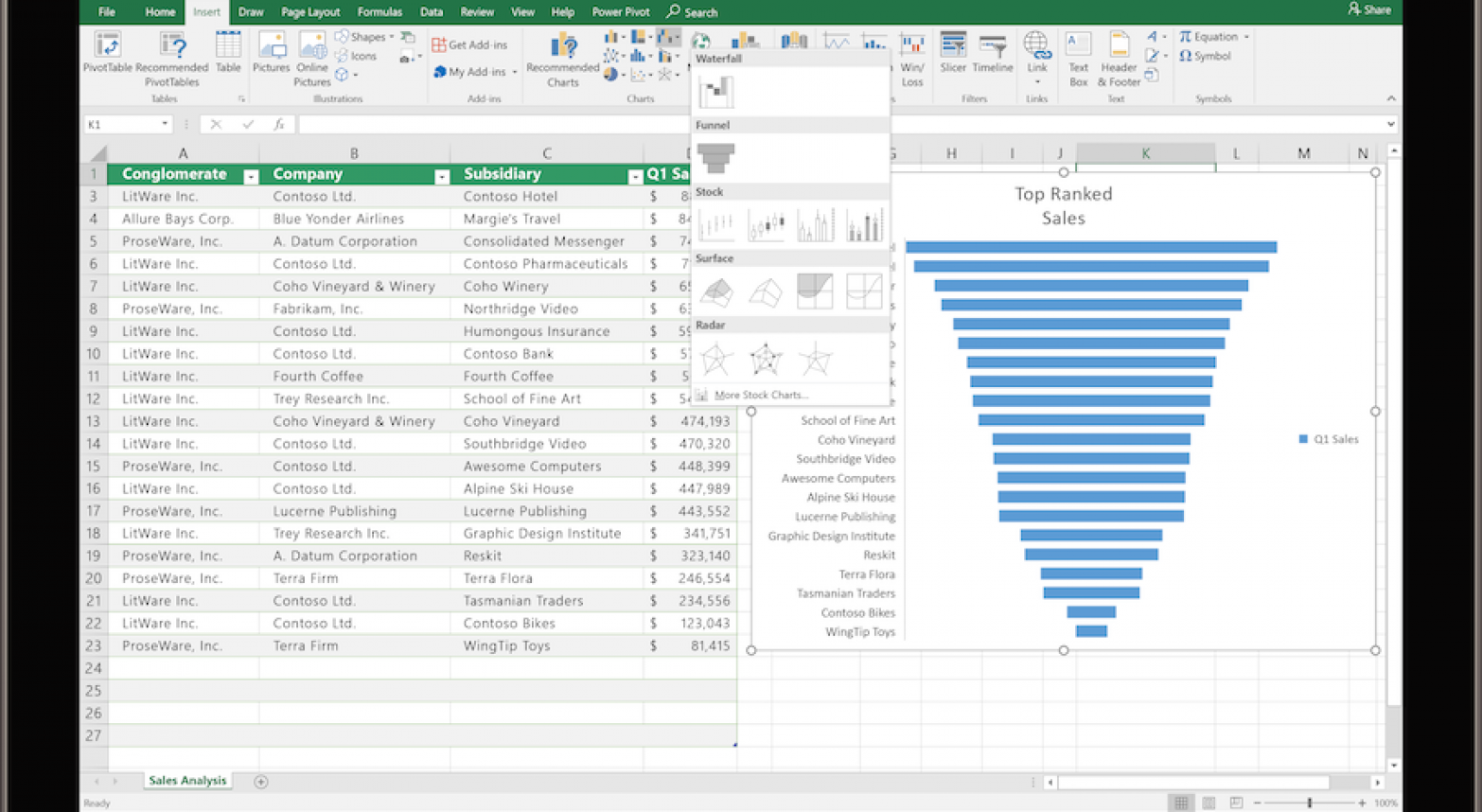The height and width of the screenshot is (812, 1482).
Task: Choose the Funnel chart thumbnail
Action: pyautogui.click(x=716, y=158)
